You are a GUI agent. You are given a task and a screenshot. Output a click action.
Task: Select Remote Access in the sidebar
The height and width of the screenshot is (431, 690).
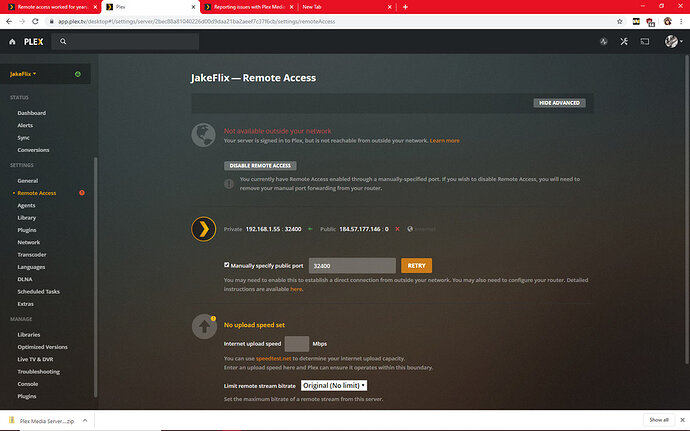point(37,193)
